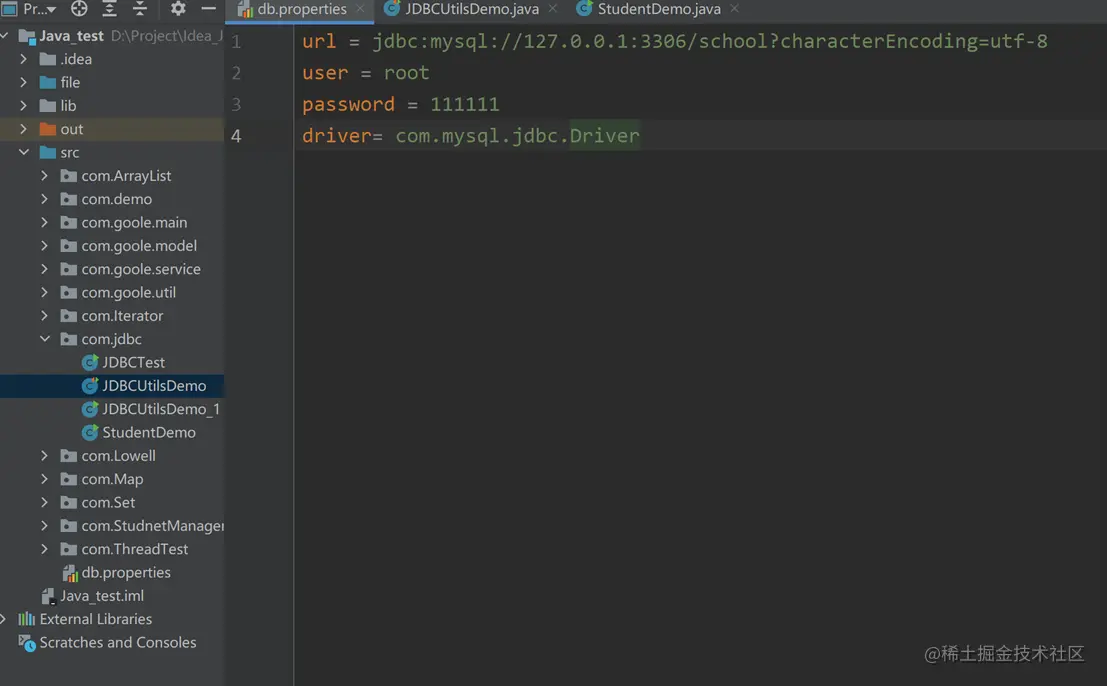Screen dimensions: 1107x686
Task: Click the JDBCUtilsDemo class icon in tree
Action: (x=90, y=385)
